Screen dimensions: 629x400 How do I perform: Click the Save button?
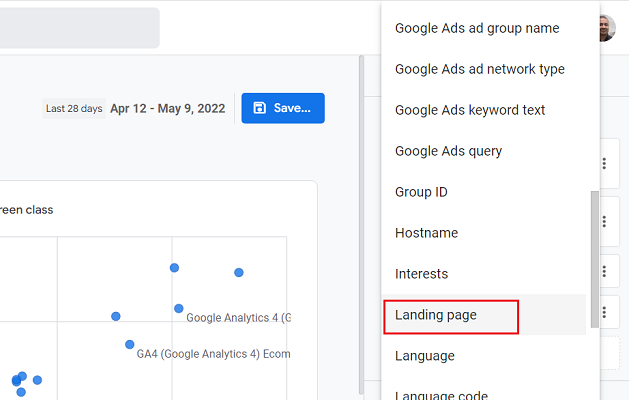click(283, 108)
